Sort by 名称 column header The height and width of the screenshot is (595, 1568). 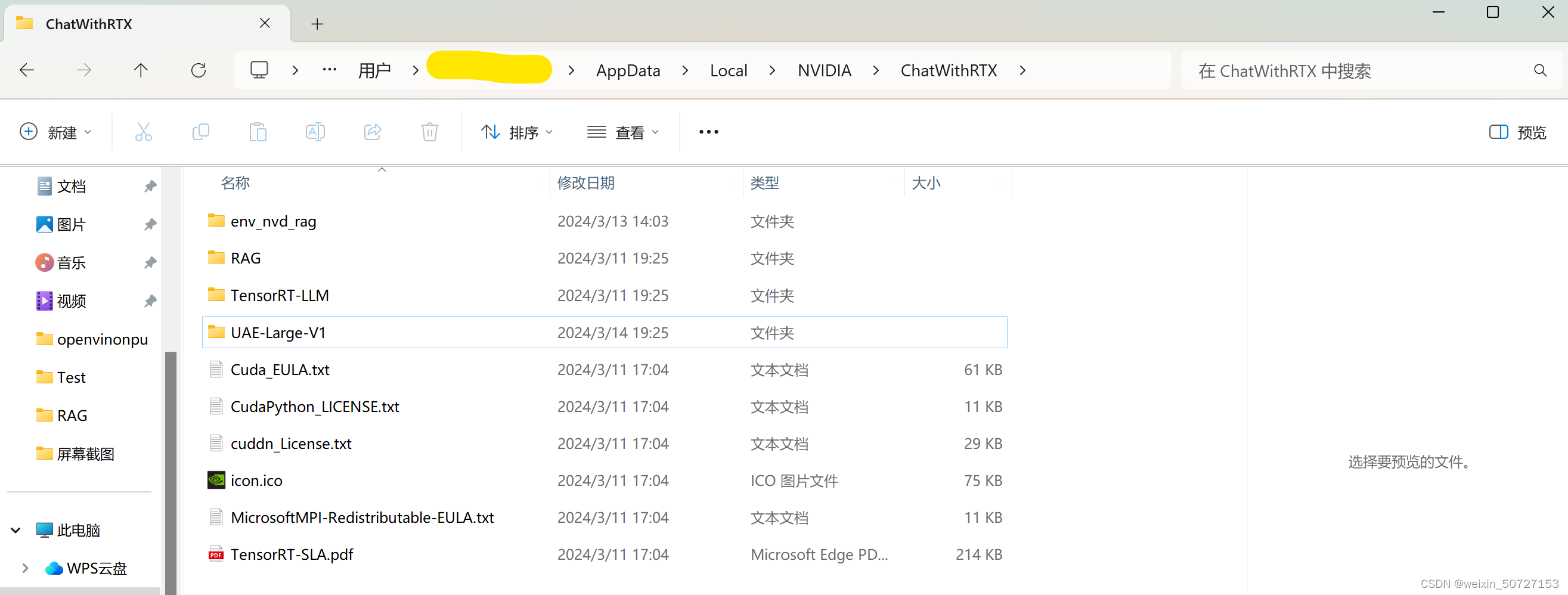pos(235,182)
